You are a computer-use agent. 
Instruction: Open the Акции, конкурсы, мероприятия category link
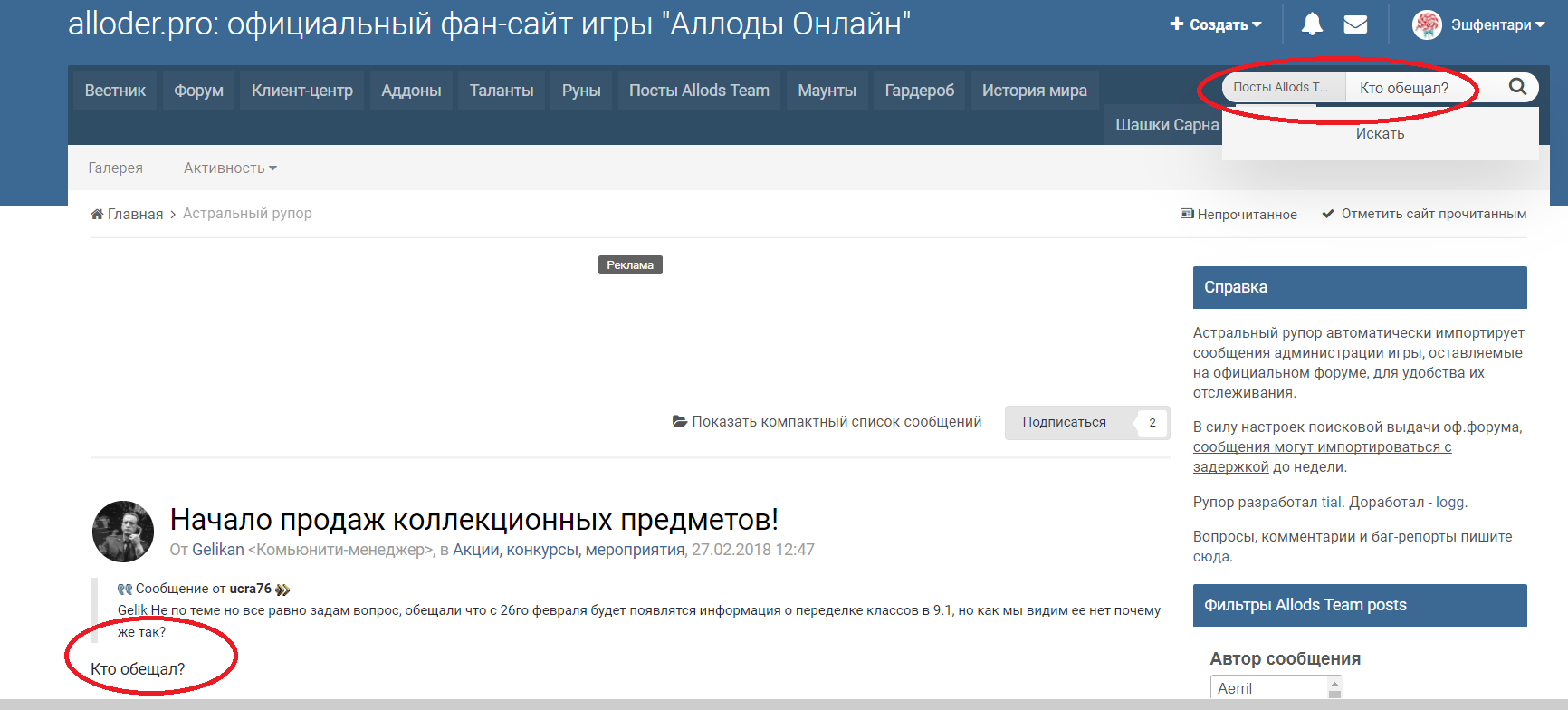(569, 550)
